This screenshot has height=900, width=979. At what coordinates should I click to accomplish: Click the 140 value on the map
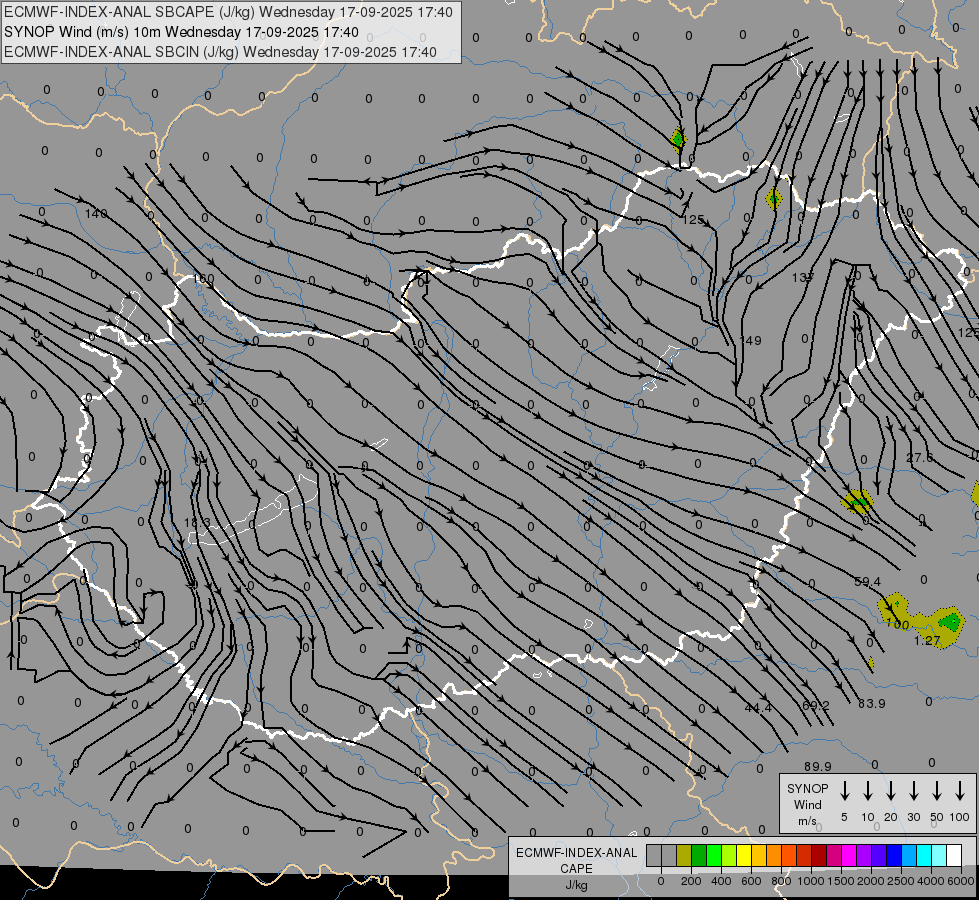tap(96, 214)
